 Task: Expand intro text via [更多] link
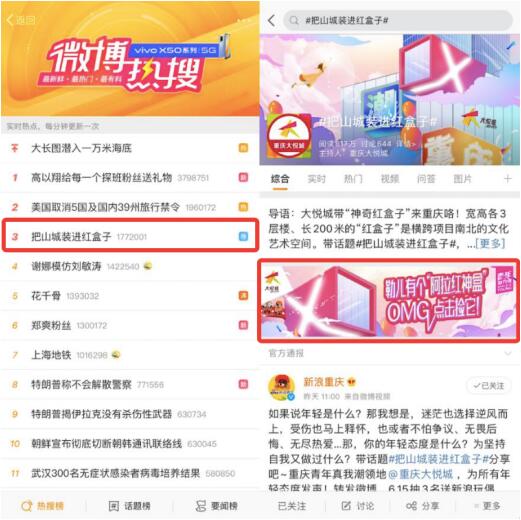[490, 244]
